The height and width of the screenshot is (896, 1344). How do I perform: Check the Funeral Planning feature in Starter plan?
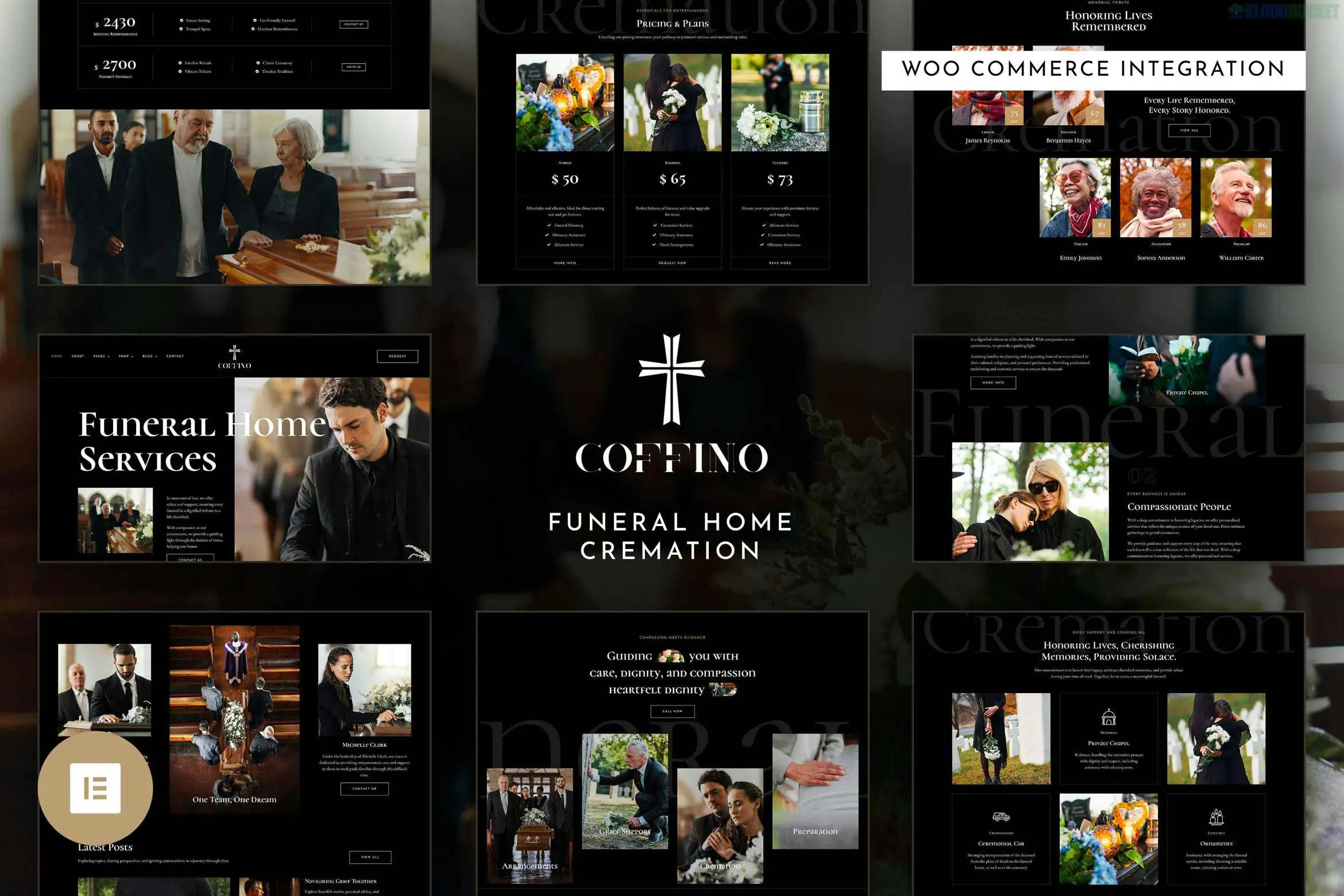(549, 225)
